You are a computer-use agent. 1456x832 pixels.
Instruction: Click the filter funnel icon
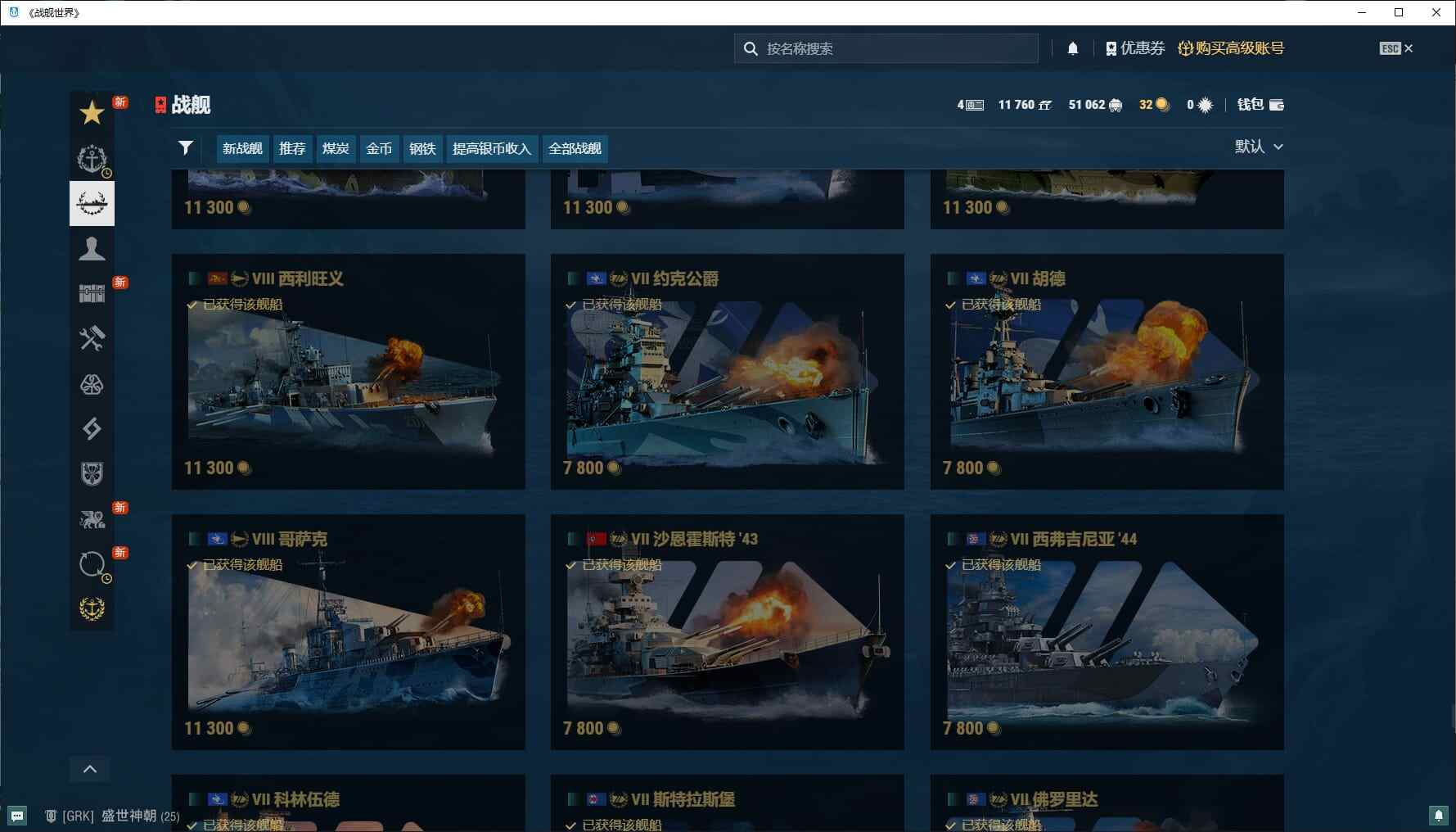point(186,147)
